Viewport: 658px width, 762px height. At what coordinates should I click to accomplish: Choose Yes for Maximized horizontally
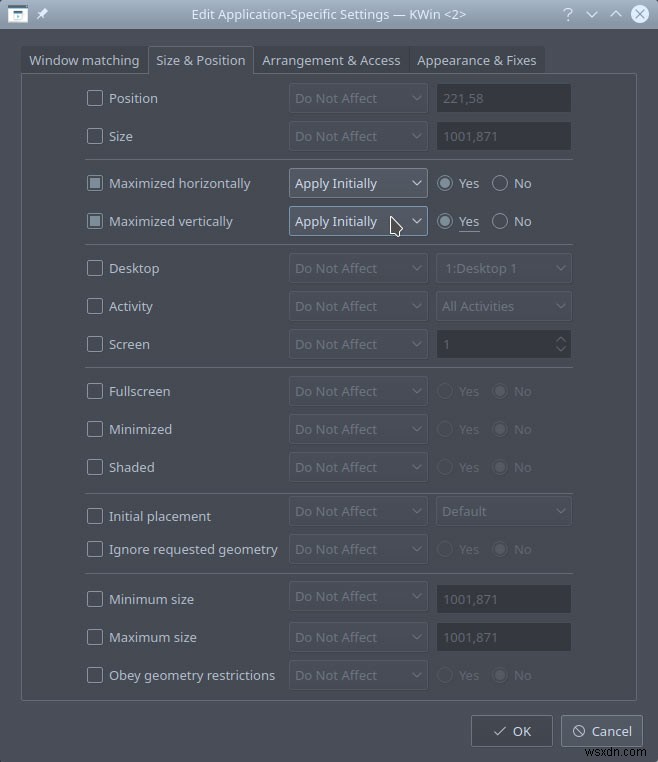(446, 183)
